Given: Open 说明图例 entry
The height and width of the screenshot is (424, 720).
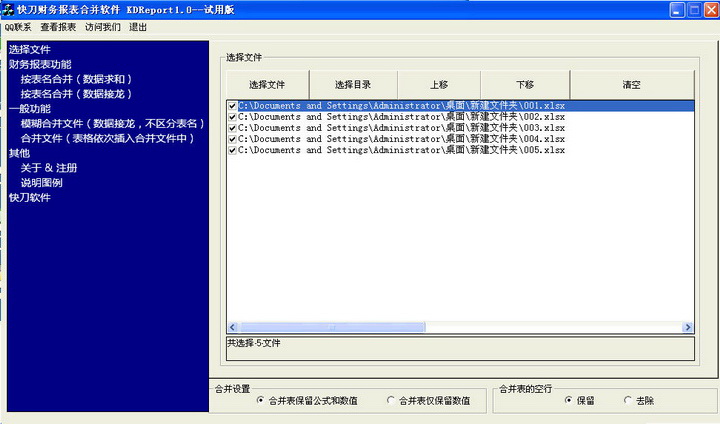Looking at the screenshot, I should tap(41, 183).
